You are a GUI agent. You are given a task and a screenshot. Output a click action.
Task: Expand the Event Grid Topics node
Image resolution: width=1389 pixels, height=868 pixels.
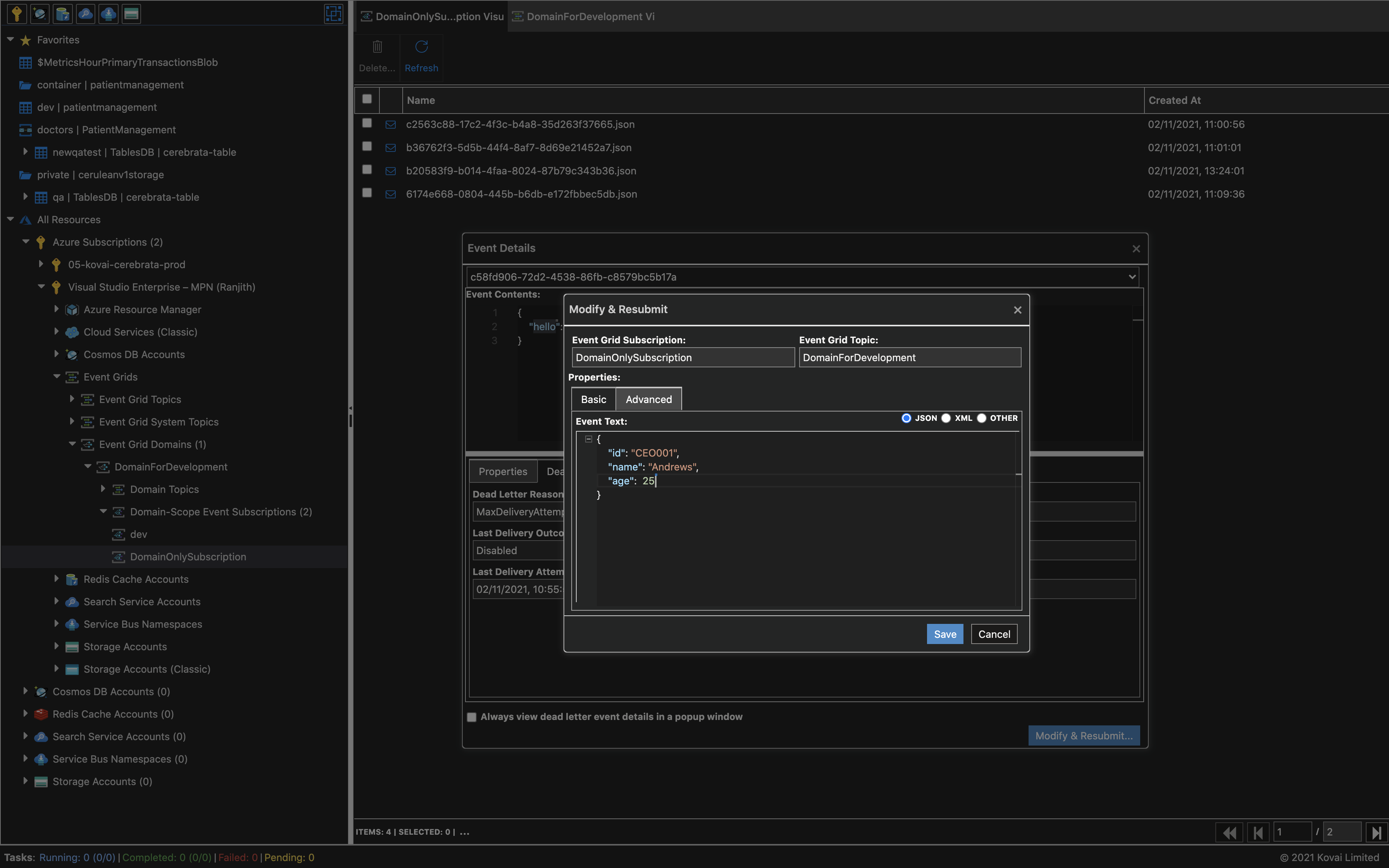(72, 398)
